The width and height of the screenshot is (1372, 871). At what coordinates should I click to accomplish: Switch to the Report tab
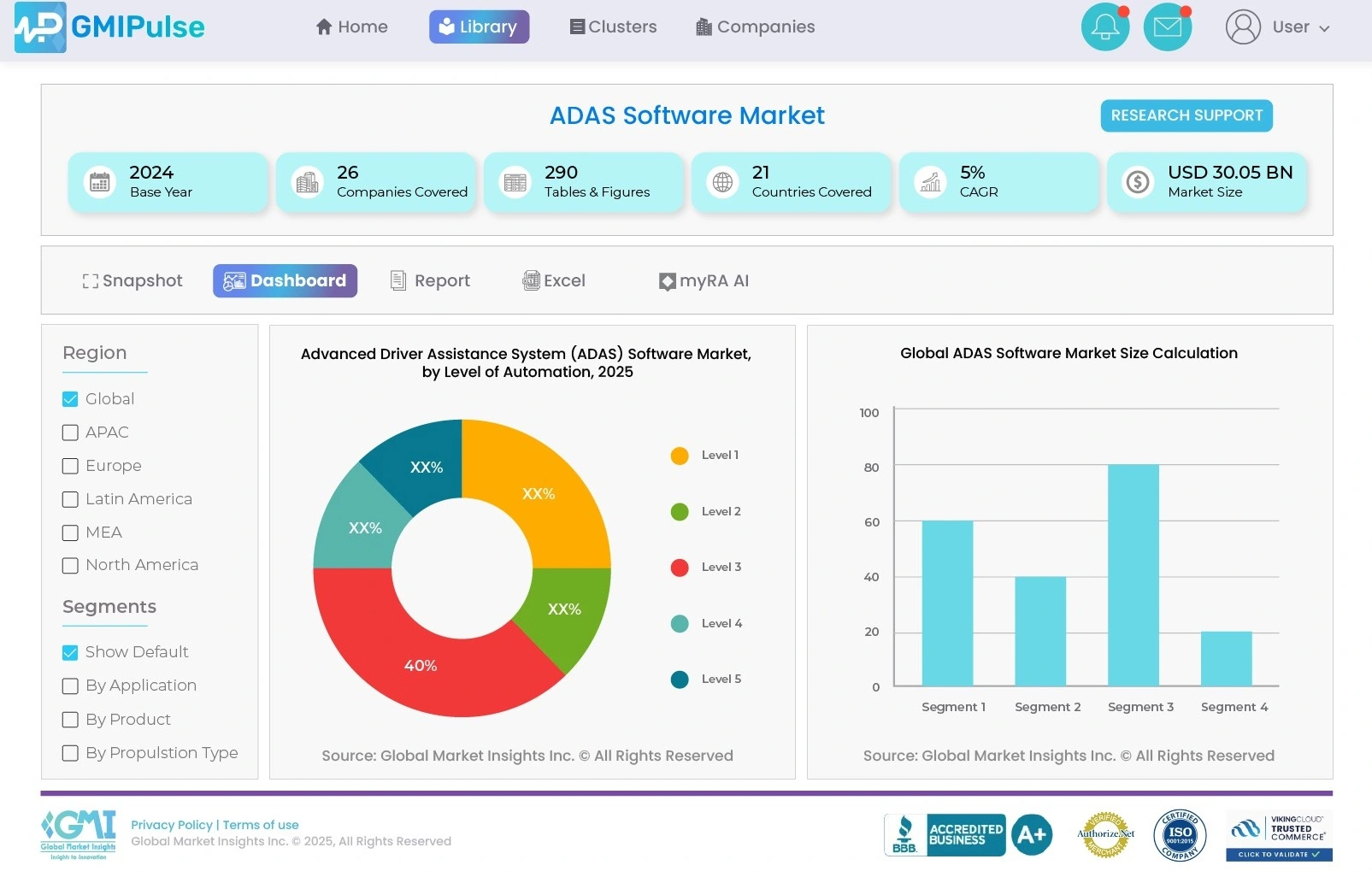click(430, 280)
